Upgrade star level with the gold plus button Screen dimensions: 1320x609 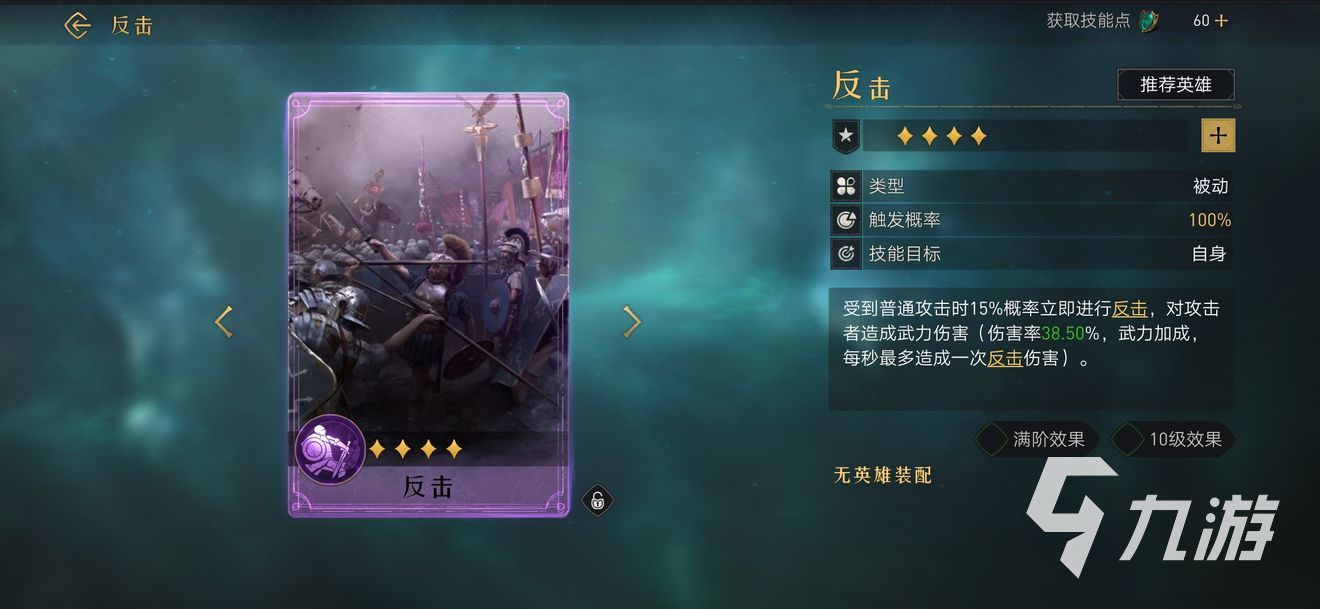[x=1218, y=135]
